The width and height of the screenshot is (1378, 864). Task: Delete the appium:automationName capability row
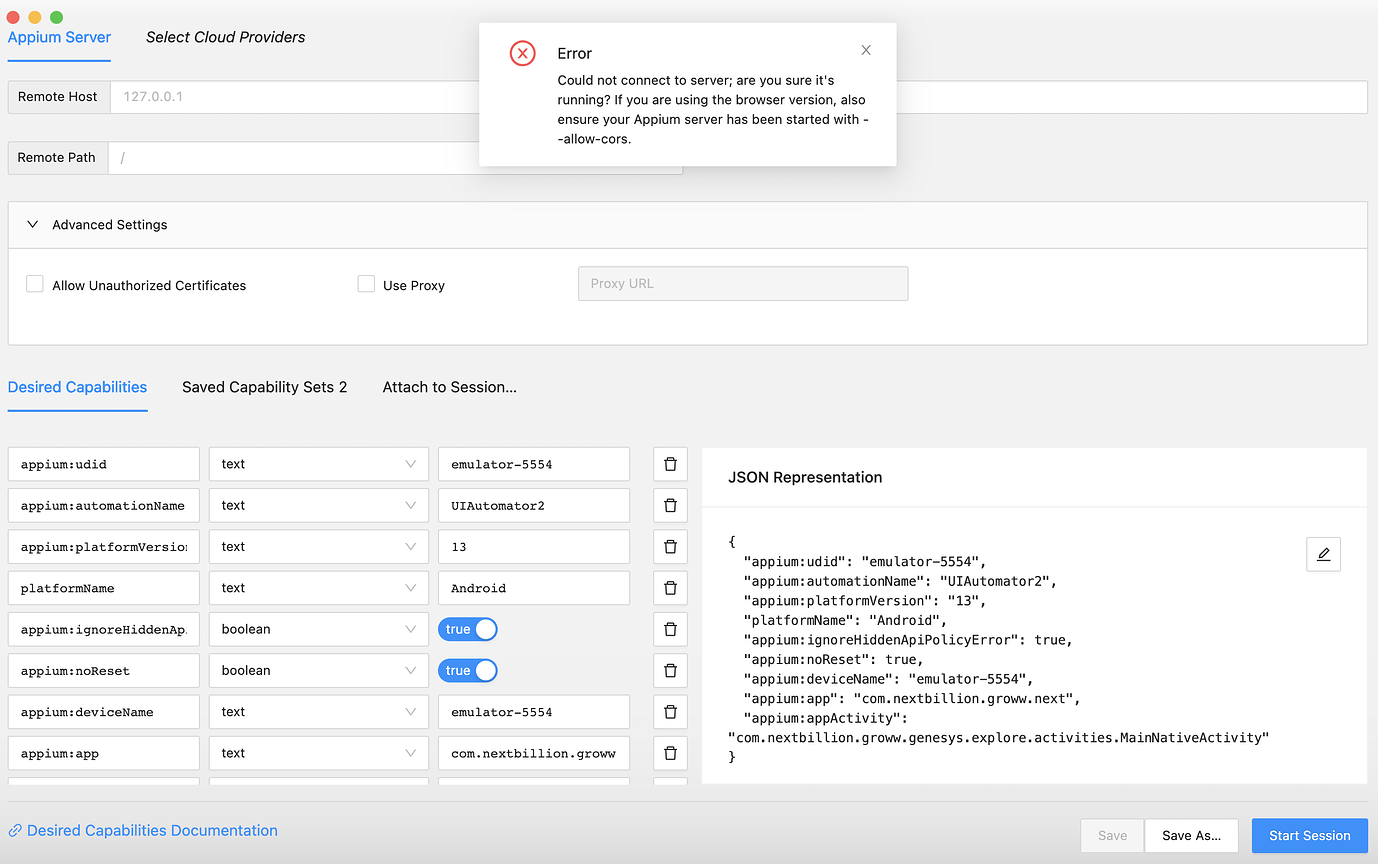[670, 505]
